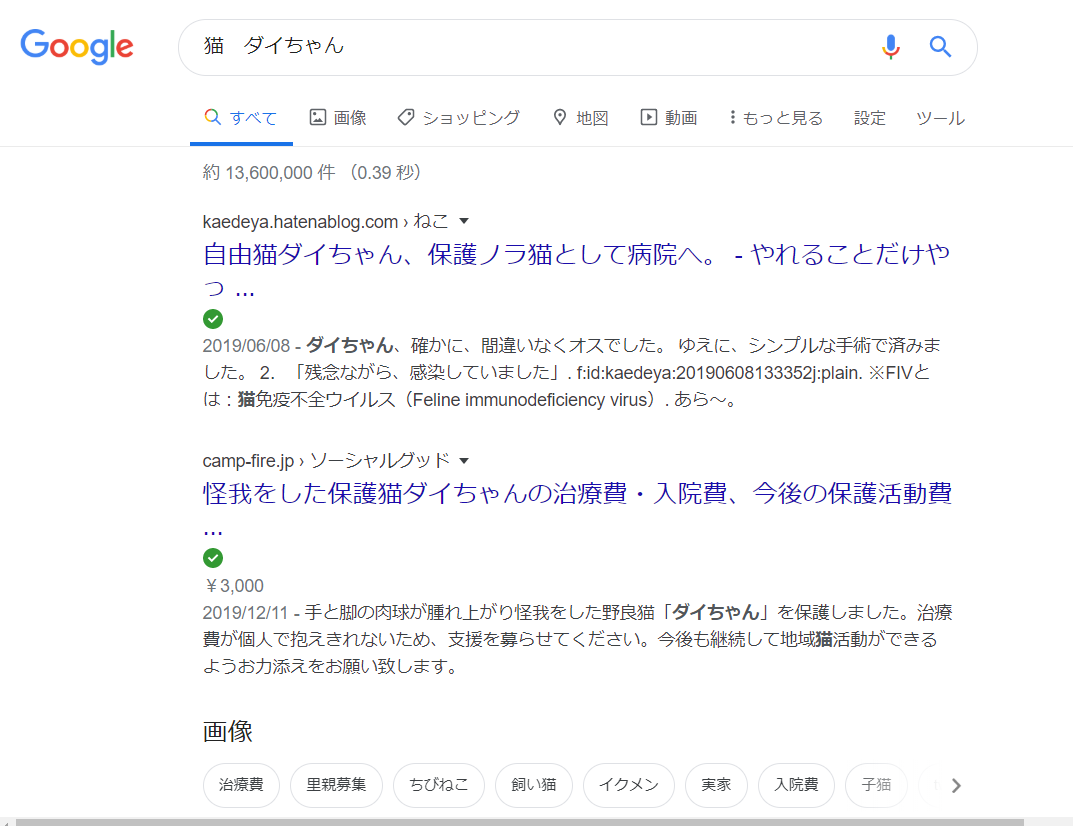Viewport: 1073px width, 826px height.
Task: Start voice search with microphone icon
Action: [890, 47]
